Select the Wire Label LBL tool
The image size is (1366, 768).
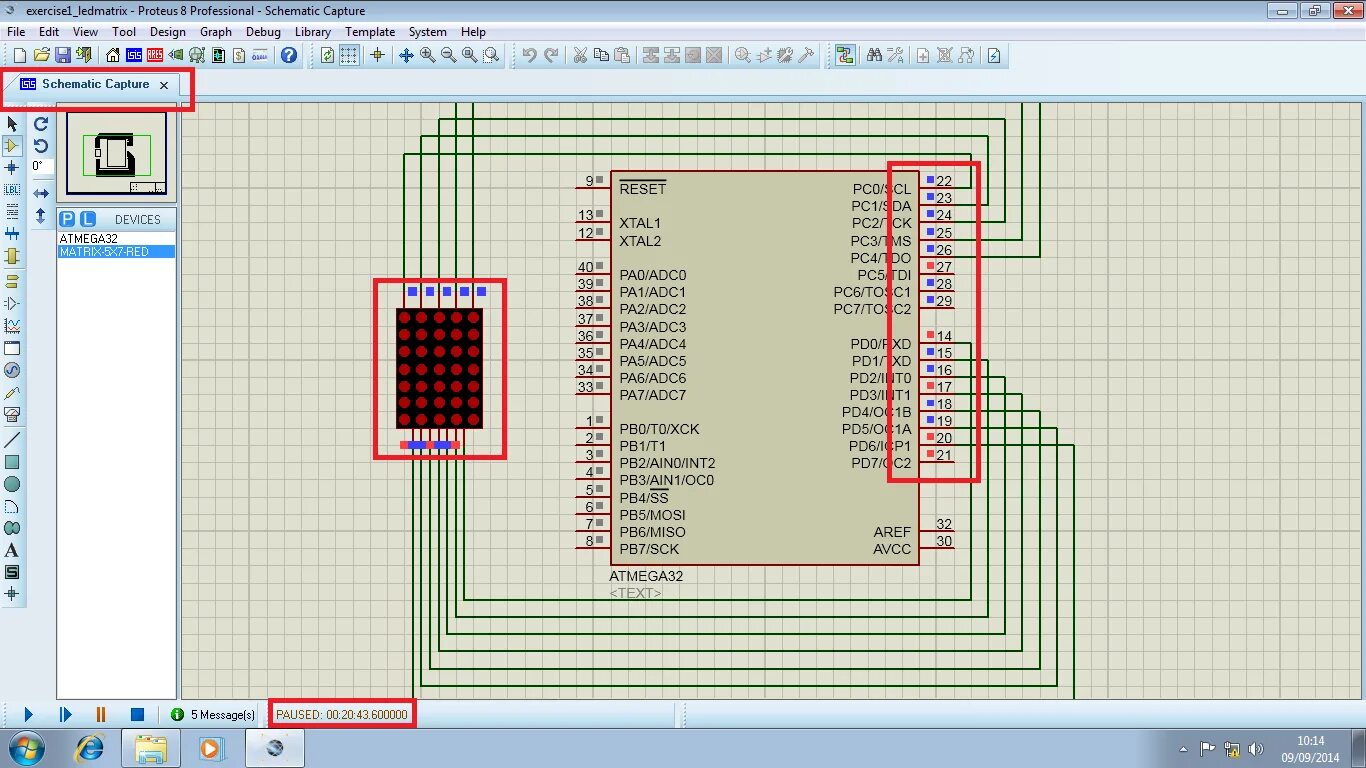point(12,189)
